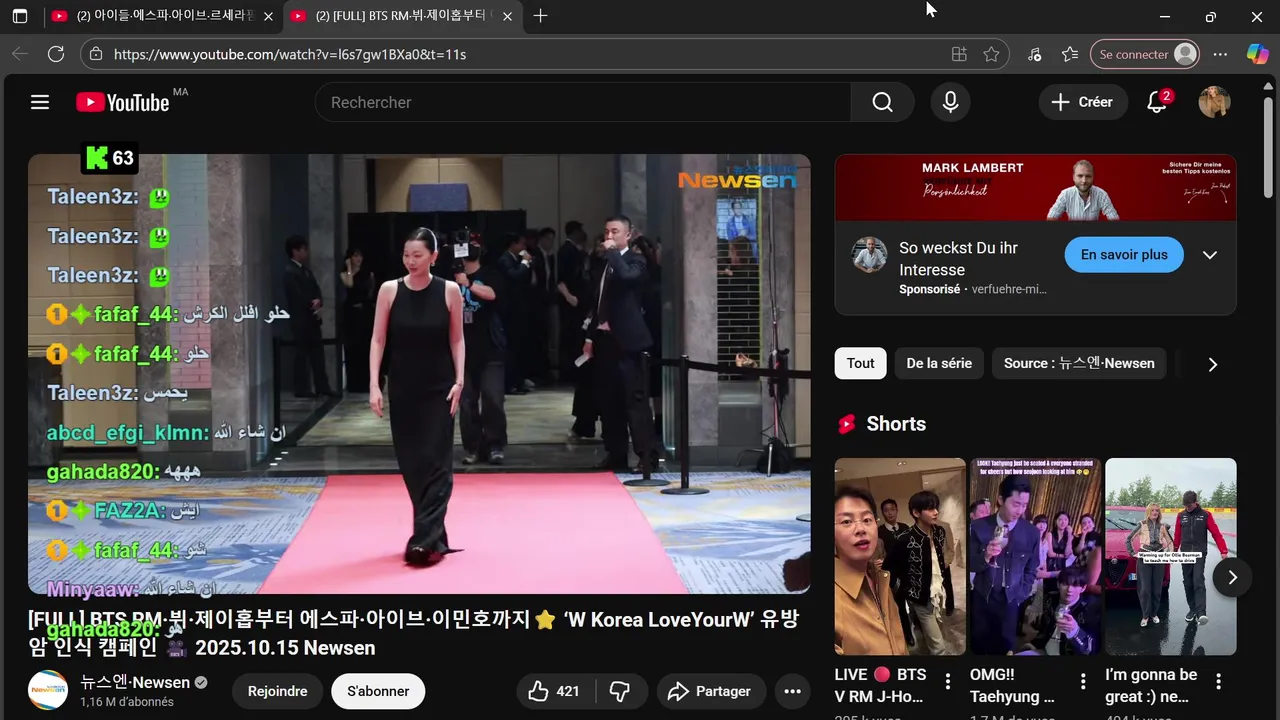Open the Mark Lambert ad banner

tap(1035, 187)
